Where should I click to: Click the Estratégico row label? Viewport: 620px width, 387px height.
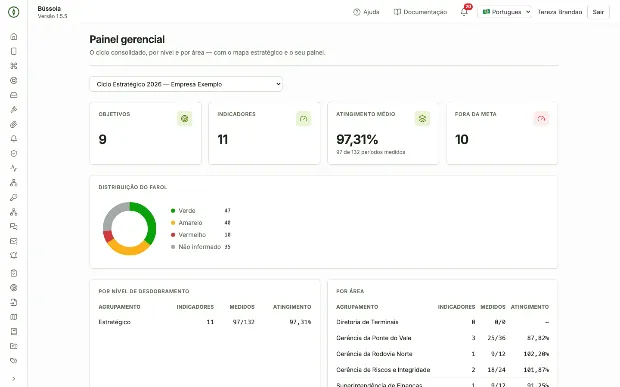[x=115, y=322]
